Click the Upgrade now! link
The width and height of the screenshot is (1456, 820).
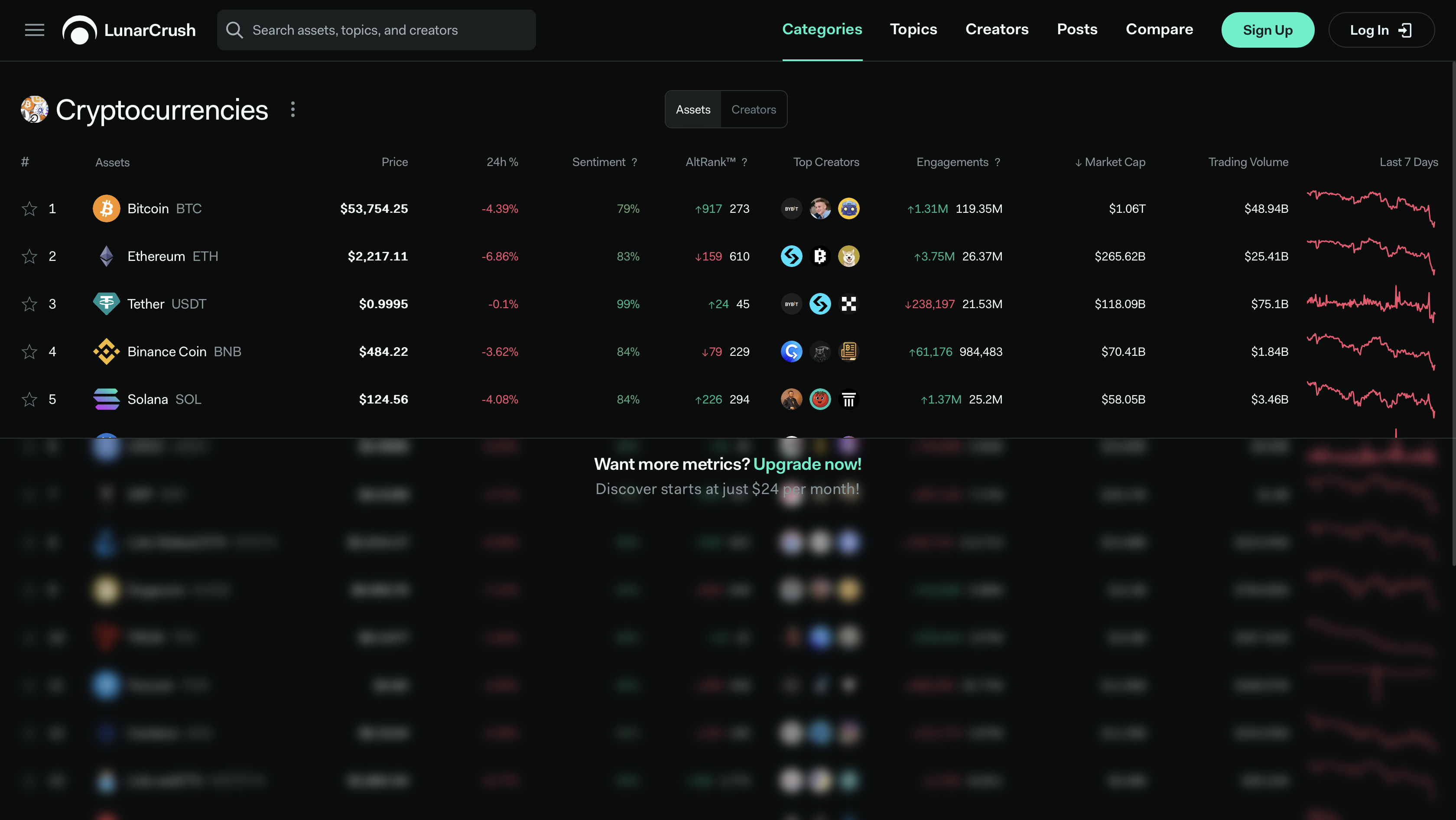tap(807, 464)
